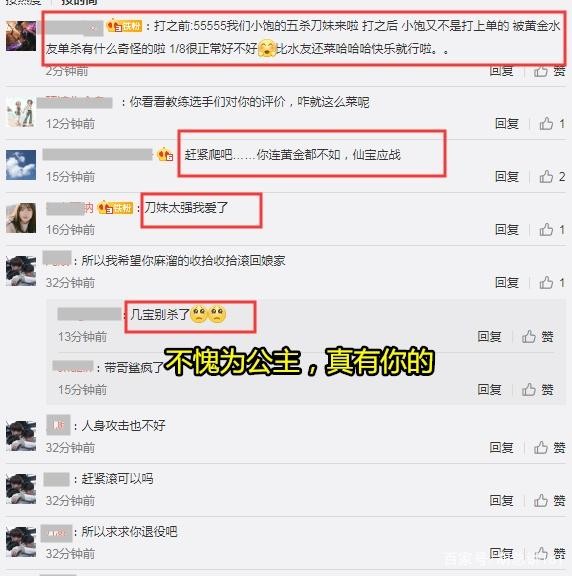
Task: Open the girl-photo avatar of 刀妹 commenter
Action: (21, 218)
